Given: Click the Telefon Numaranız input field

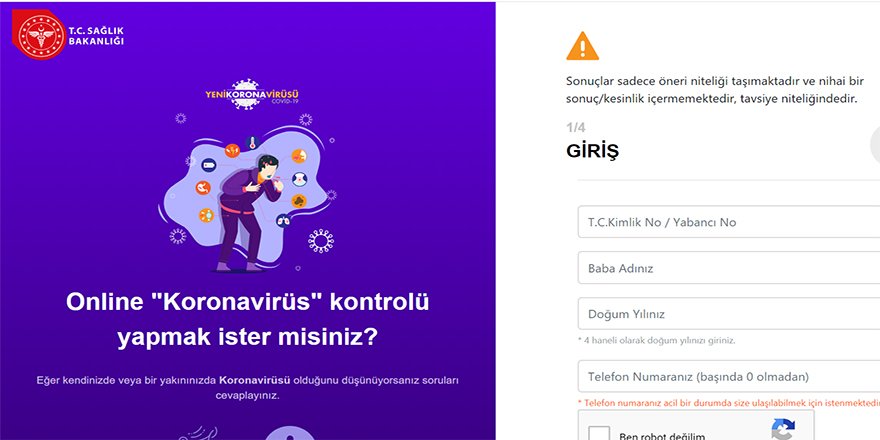Looking at the screenshot, I should [x=729, y=377].
